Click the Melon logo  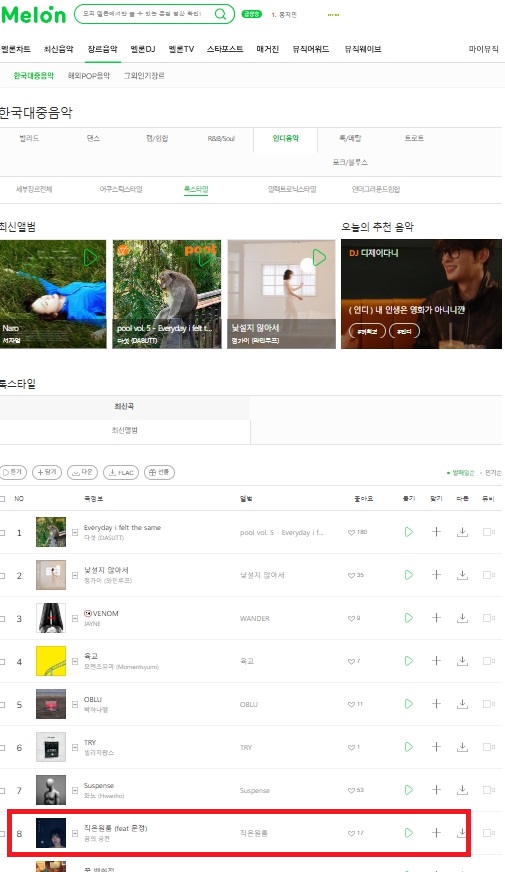(x=33, y=14)
